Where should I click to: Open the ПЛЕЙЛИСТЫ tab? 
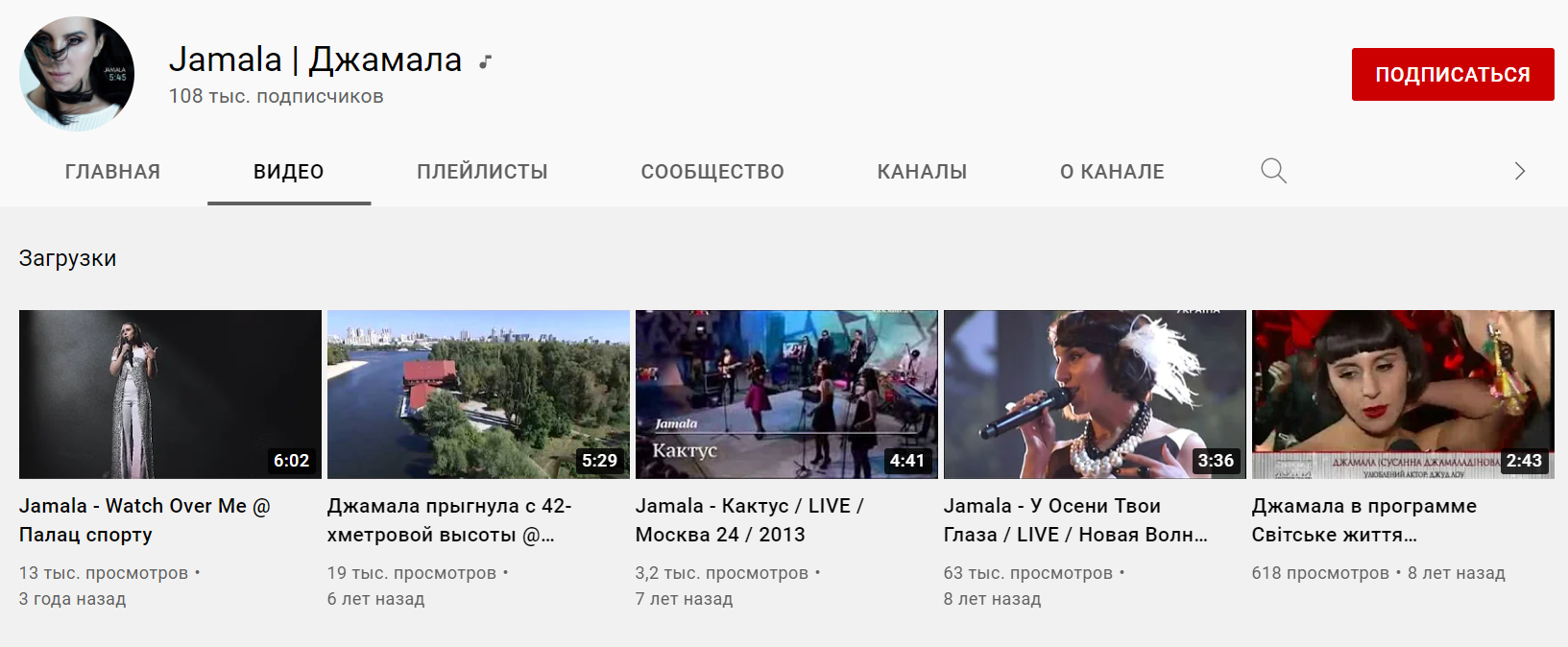tap(482, 172)
